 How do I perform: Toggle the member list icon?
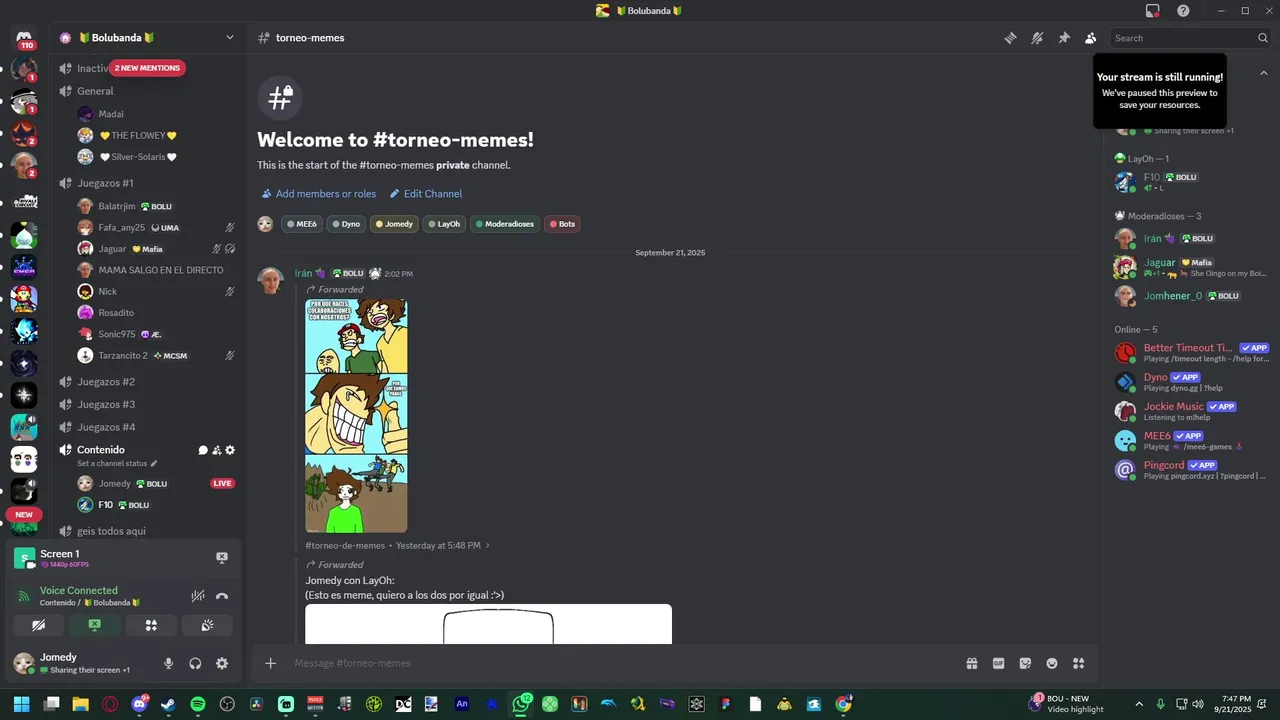[x=1091, y=38]
